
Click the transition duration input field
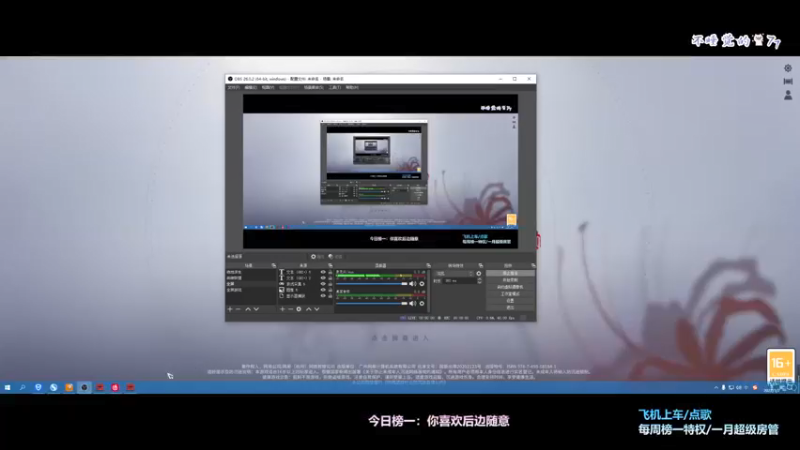(x=459, y=281)
